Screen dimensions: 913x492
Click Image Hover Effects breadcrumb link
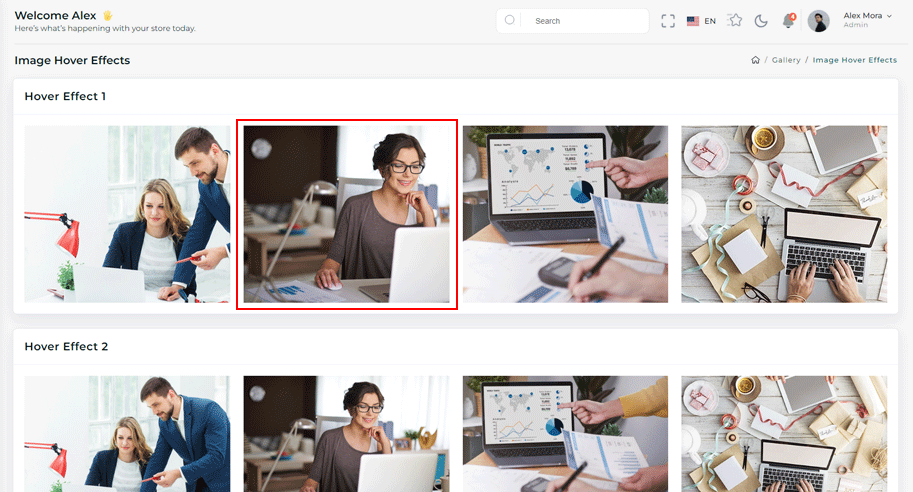pyautogui.click(x=854, y=60)
